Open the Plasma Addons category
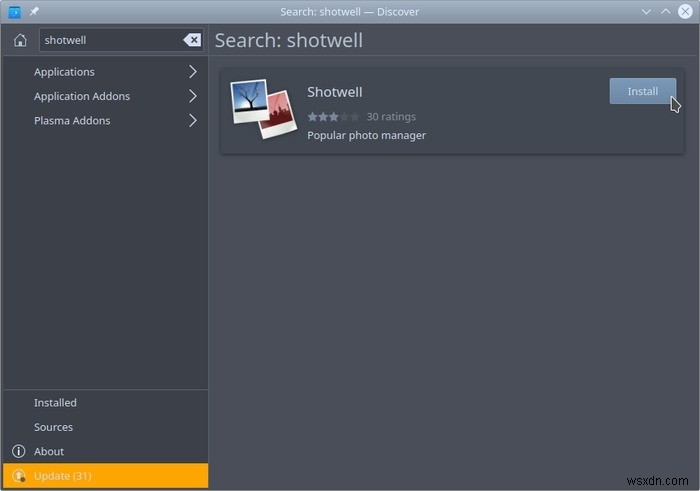 point(105,121)
